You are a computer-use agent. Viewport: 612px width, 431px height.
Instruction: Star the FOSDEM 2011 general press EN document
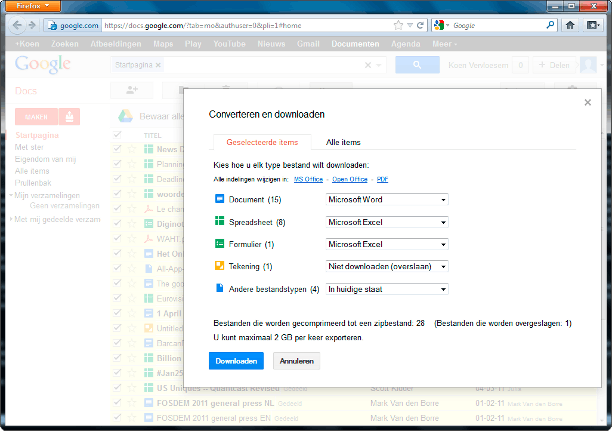(x=132, y=418)
